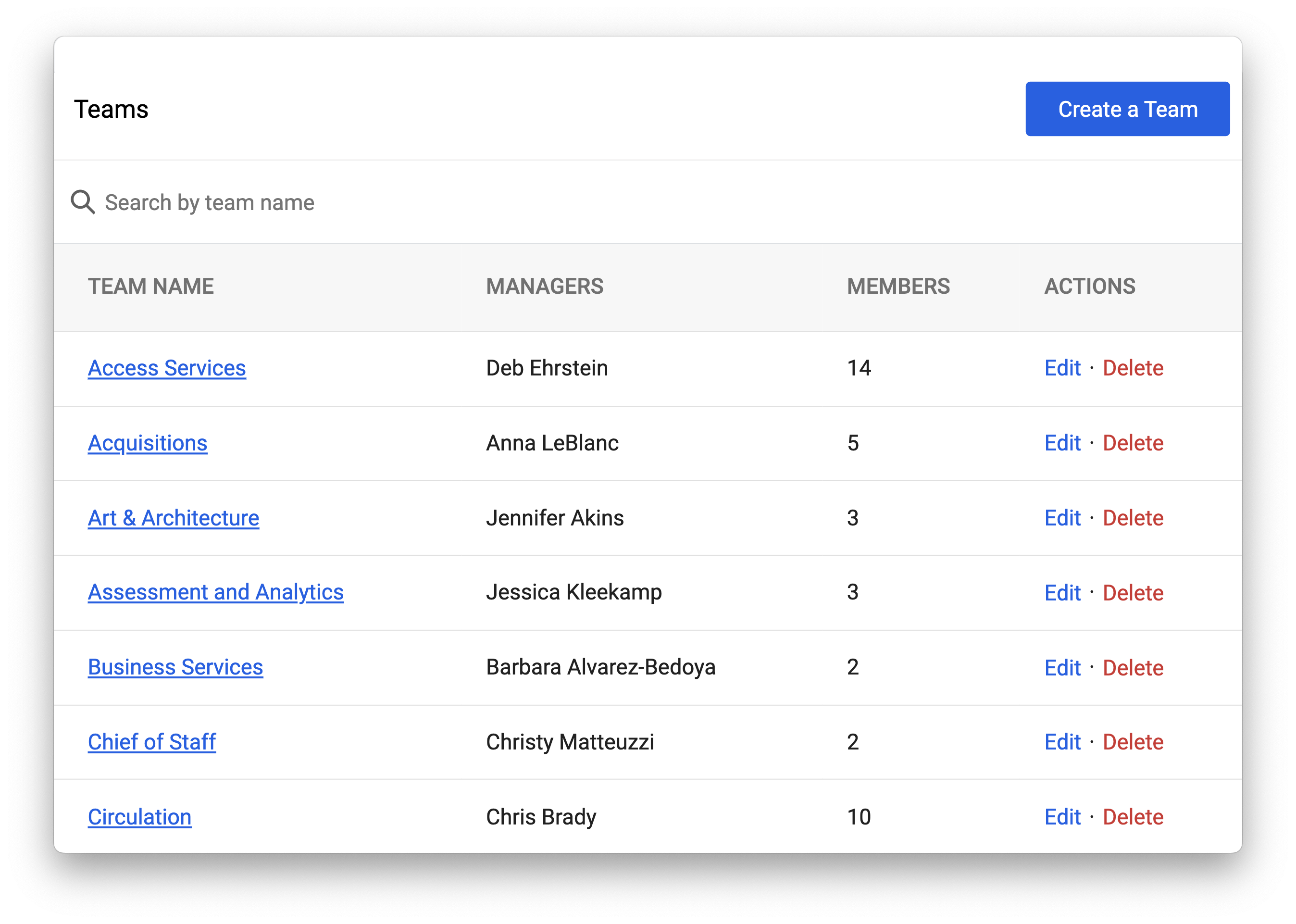Delete the Access Services team

[1133, 368]
